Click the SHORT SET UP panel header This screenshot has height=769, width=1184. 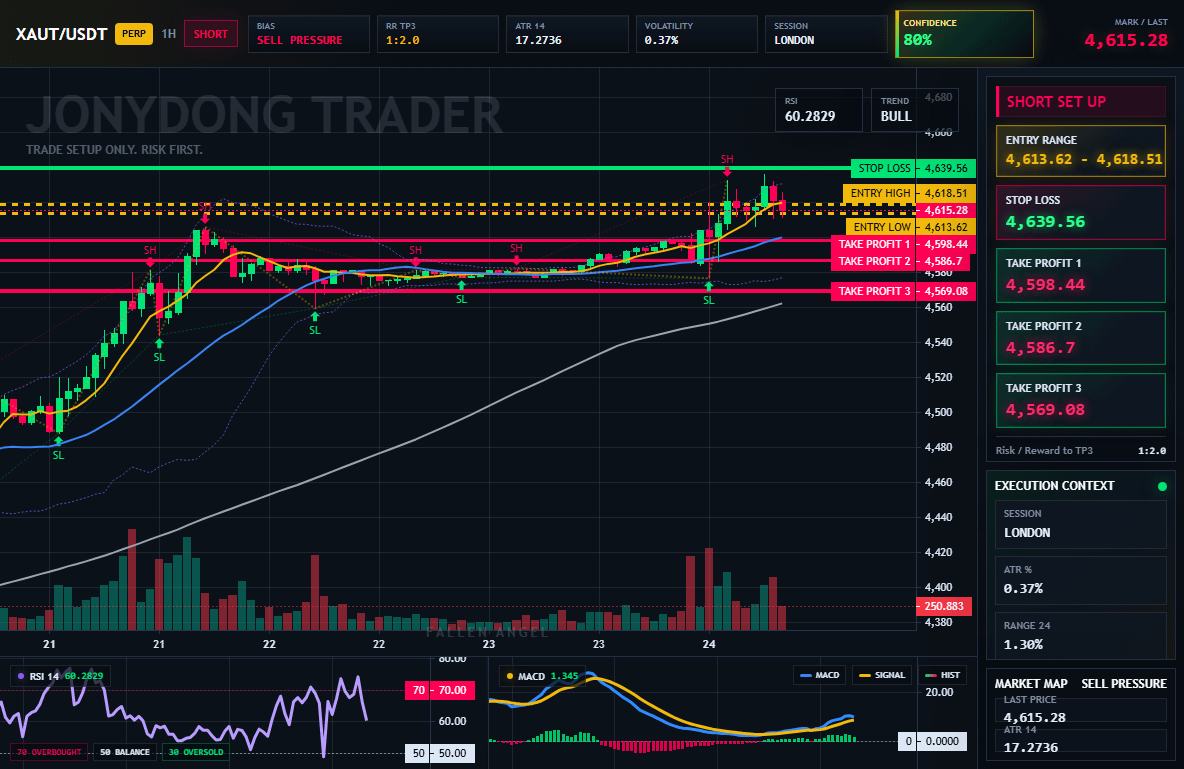(1081, 102)
